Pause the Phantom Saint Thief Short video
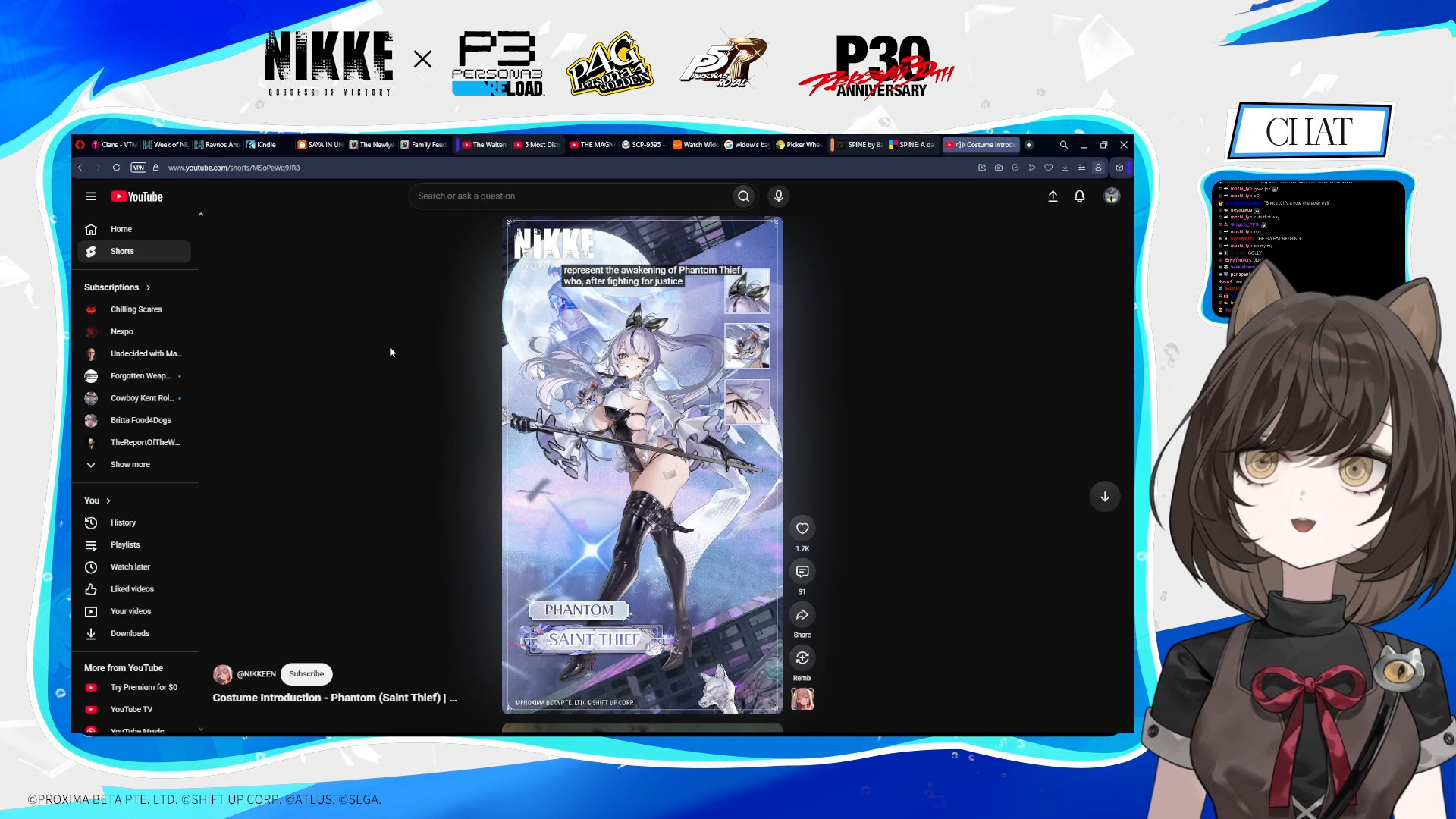 point(642,466)
